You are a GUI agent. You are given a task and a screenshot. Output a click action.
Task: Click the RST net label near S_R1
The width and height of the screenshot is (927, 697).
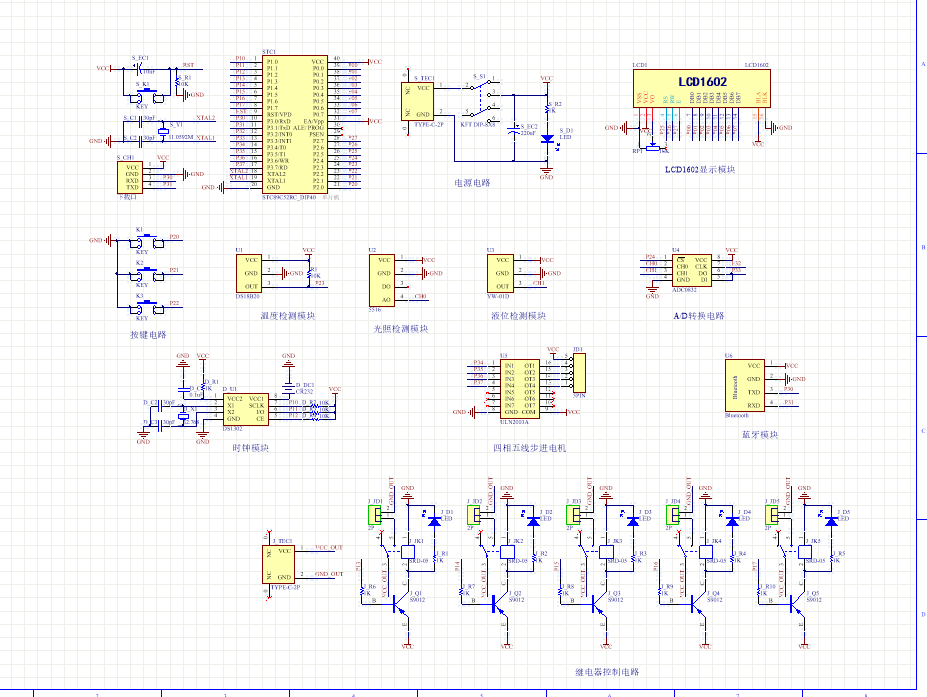coord(188,65)
